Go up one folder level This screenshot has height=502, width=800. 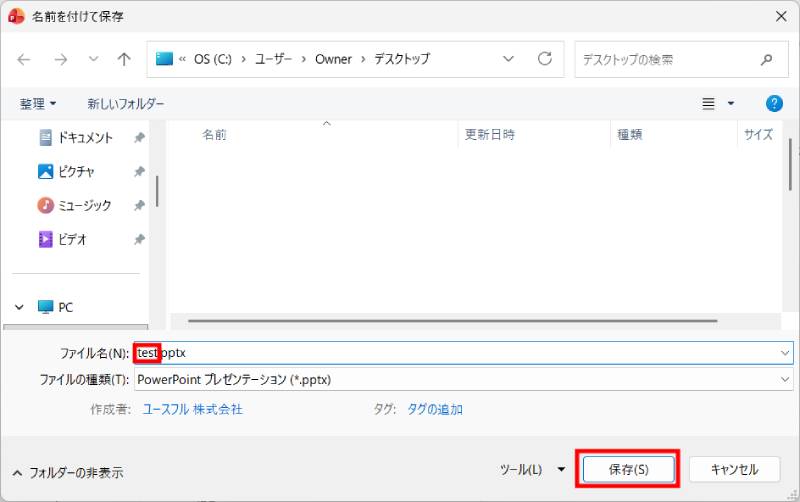[x=124, y=59]
